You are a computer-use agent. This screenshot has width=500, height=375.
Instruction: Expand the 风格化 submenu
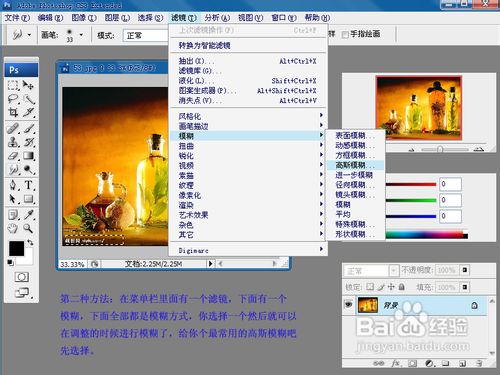pos(248,116)
